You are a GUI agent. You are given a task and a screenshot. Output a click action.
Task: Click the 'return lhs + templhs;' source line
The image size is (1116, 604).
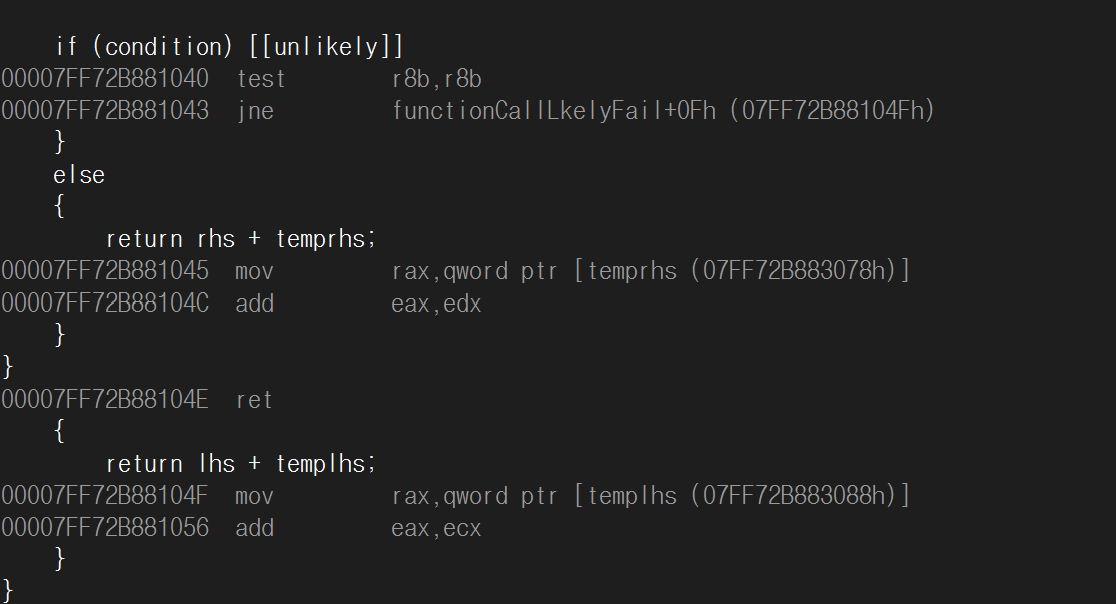coord(241,463)
